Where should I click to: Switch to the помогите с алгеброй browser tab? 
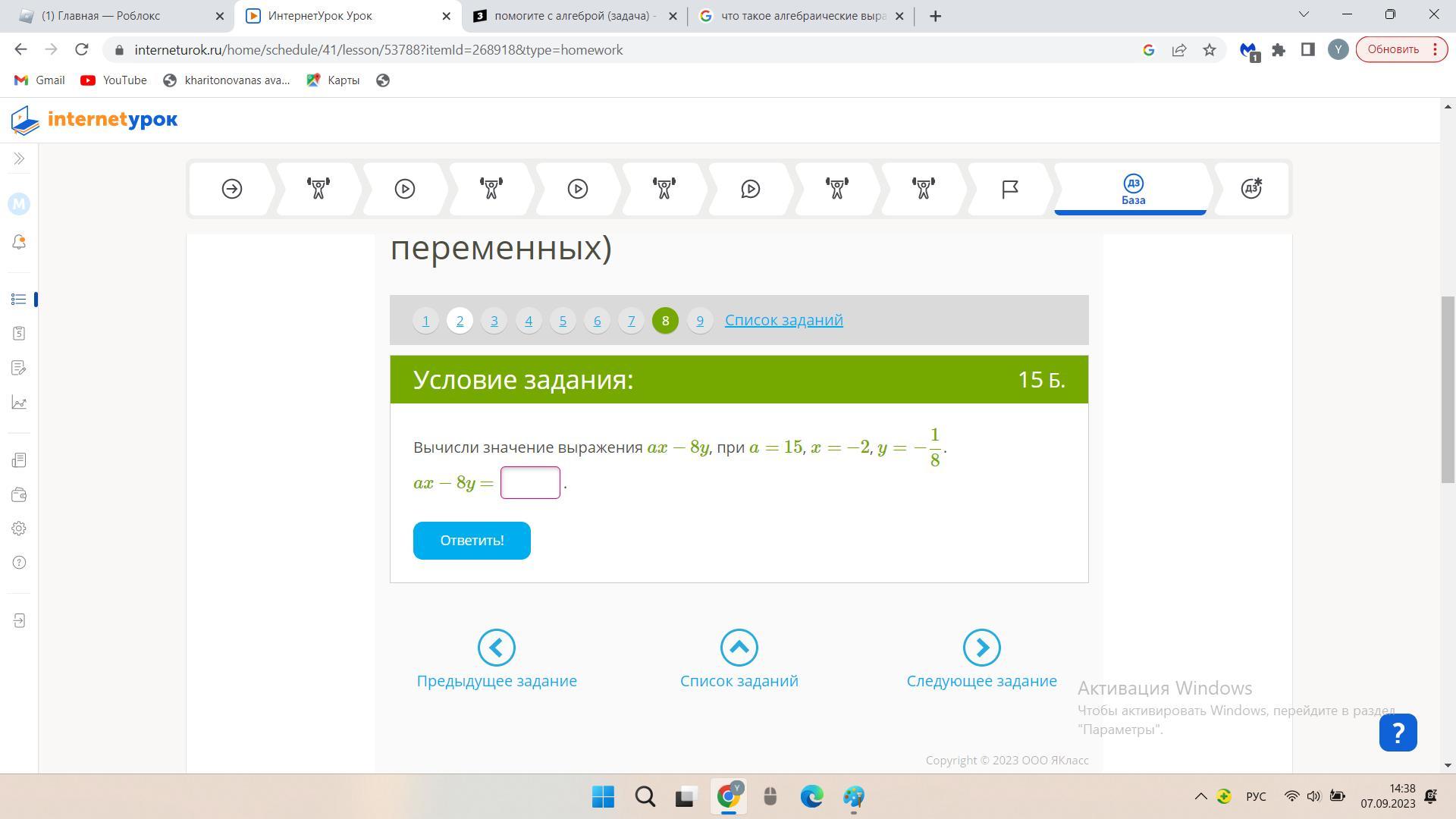tap(573, 16)
